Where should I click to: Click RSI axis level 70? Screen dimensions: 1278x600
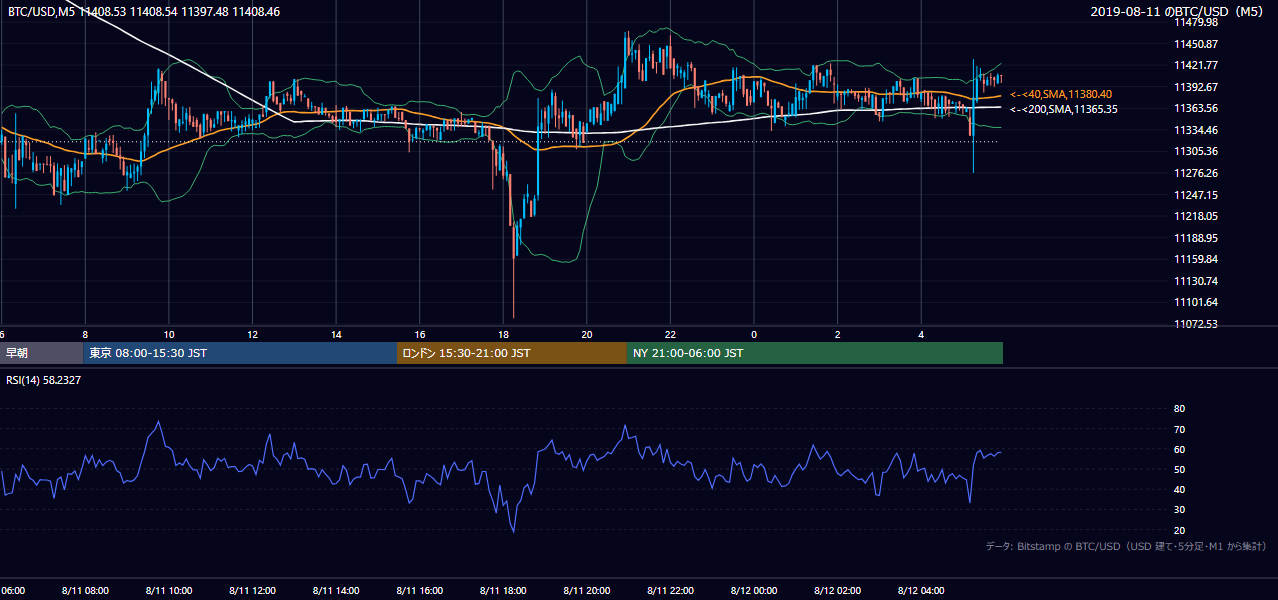click(1179, 429)
